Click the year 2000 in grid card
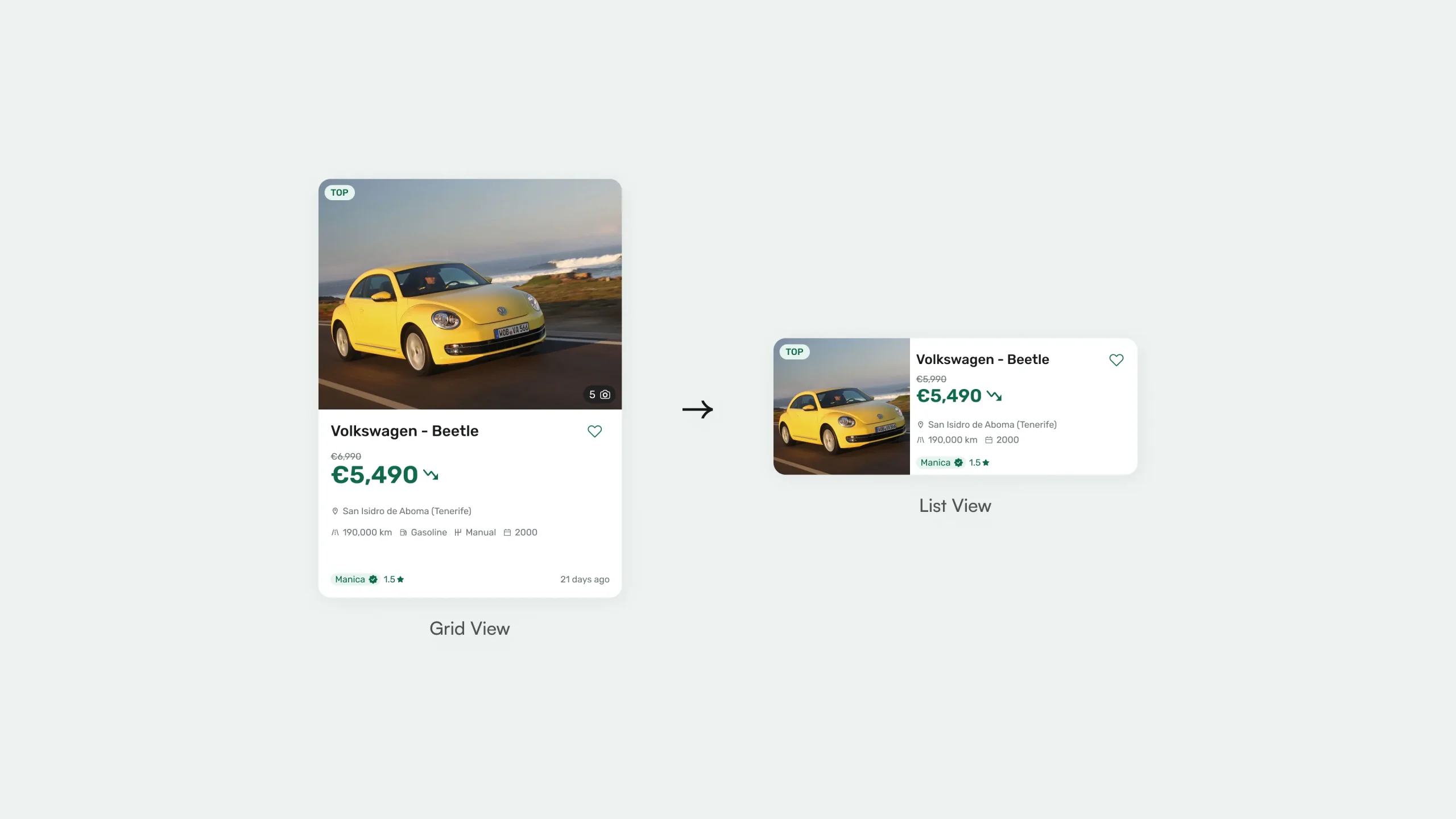Screen dimensions: 1456x819 tap(526, 533)
